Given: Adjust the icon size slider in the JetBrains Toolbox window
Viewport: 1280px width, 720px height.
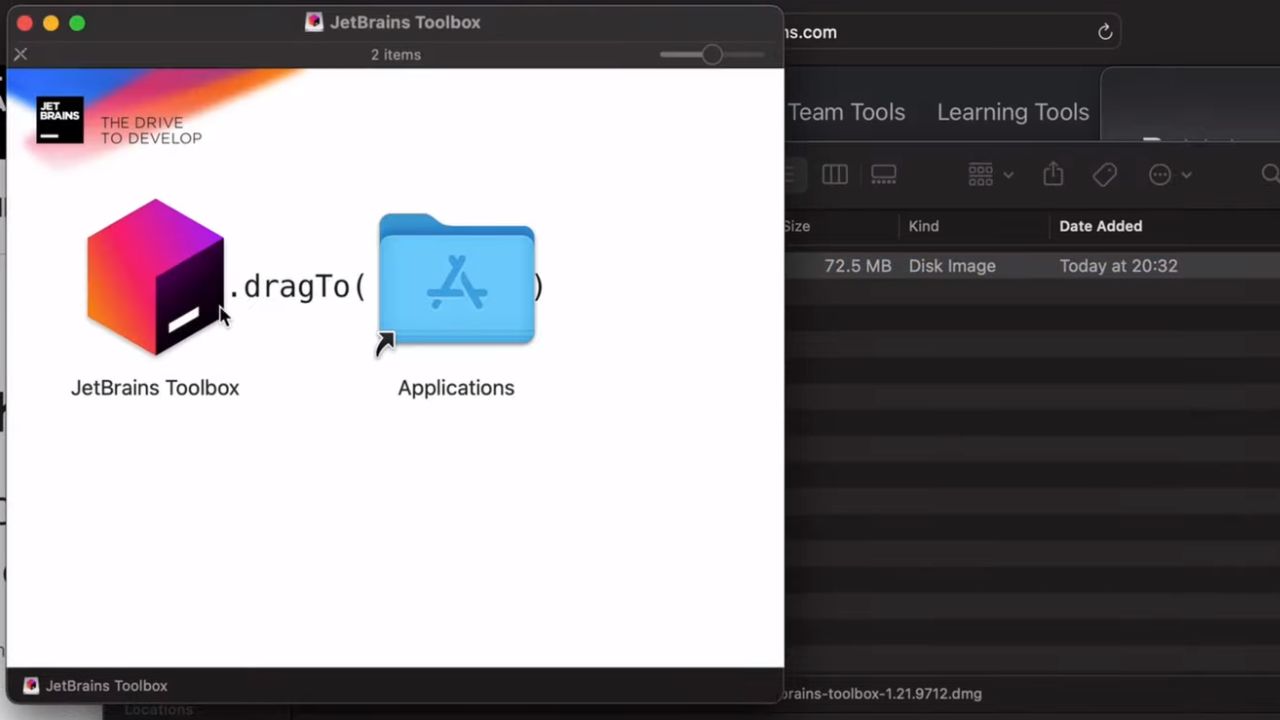Looking at the screenshot, I should (711, 54).
